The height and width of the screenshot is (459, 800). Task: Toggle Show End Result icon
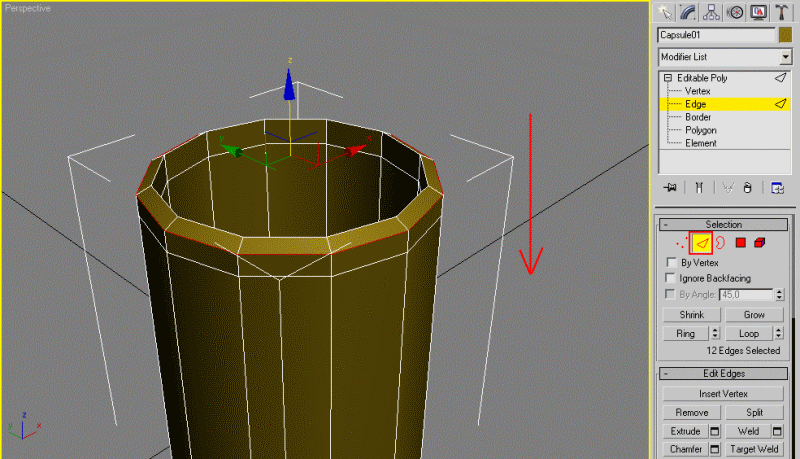click(699, 188)
